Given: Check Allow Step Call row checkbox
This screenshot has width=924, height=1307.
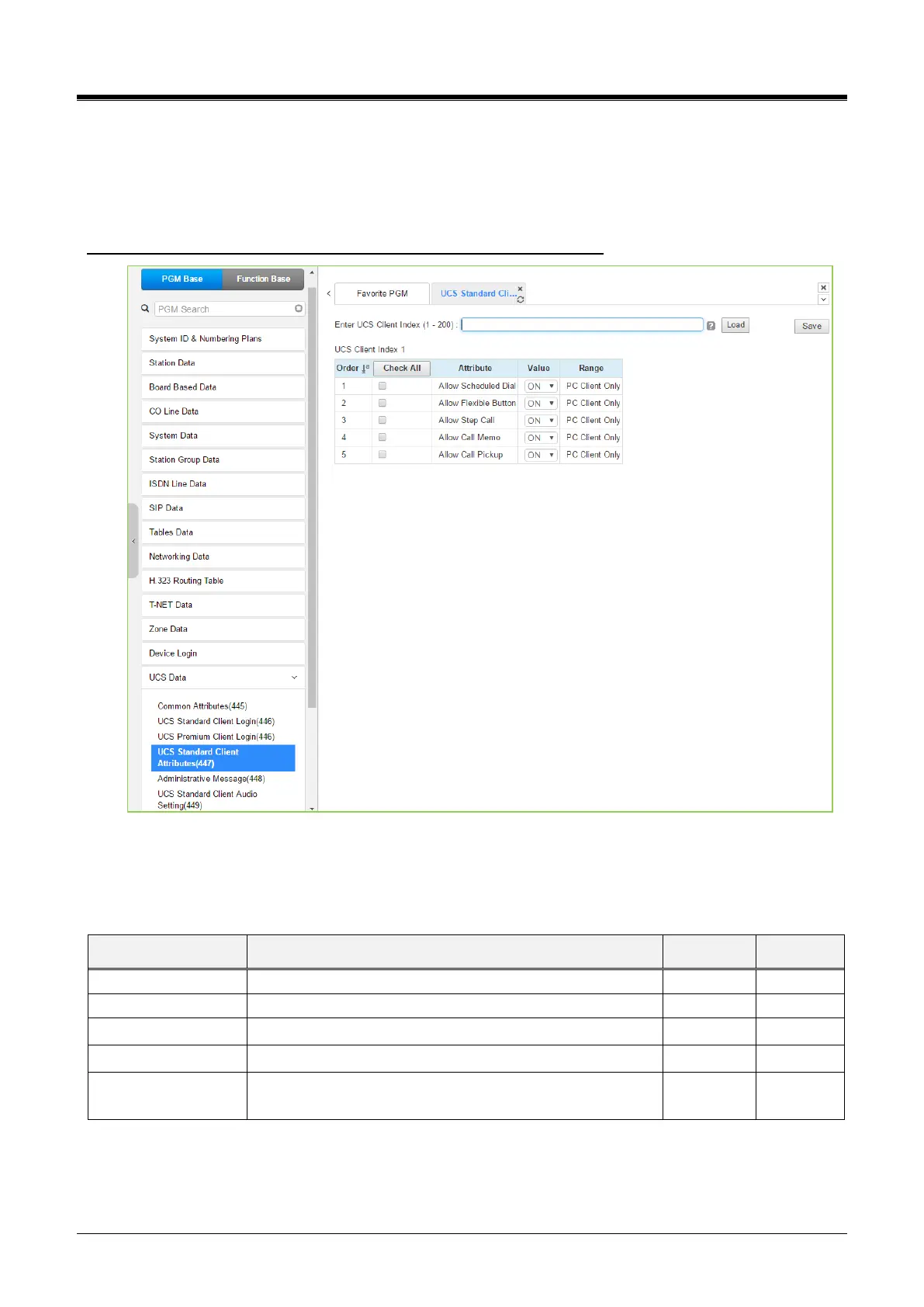Looking at the screenshot, I should click(x=382, y=420).
